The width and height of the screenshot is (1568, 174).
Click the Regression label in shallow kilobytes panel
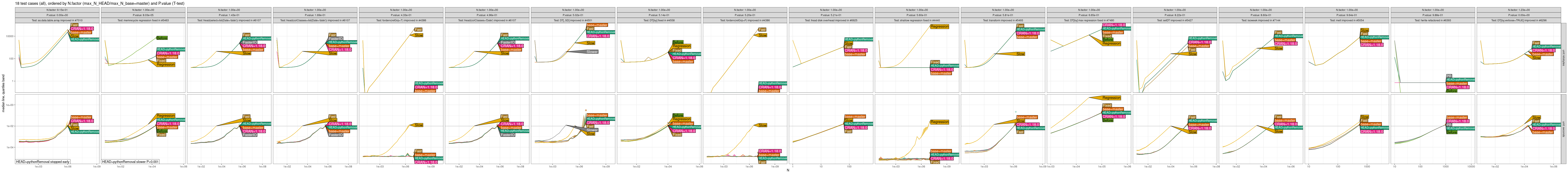click(939, 26)
